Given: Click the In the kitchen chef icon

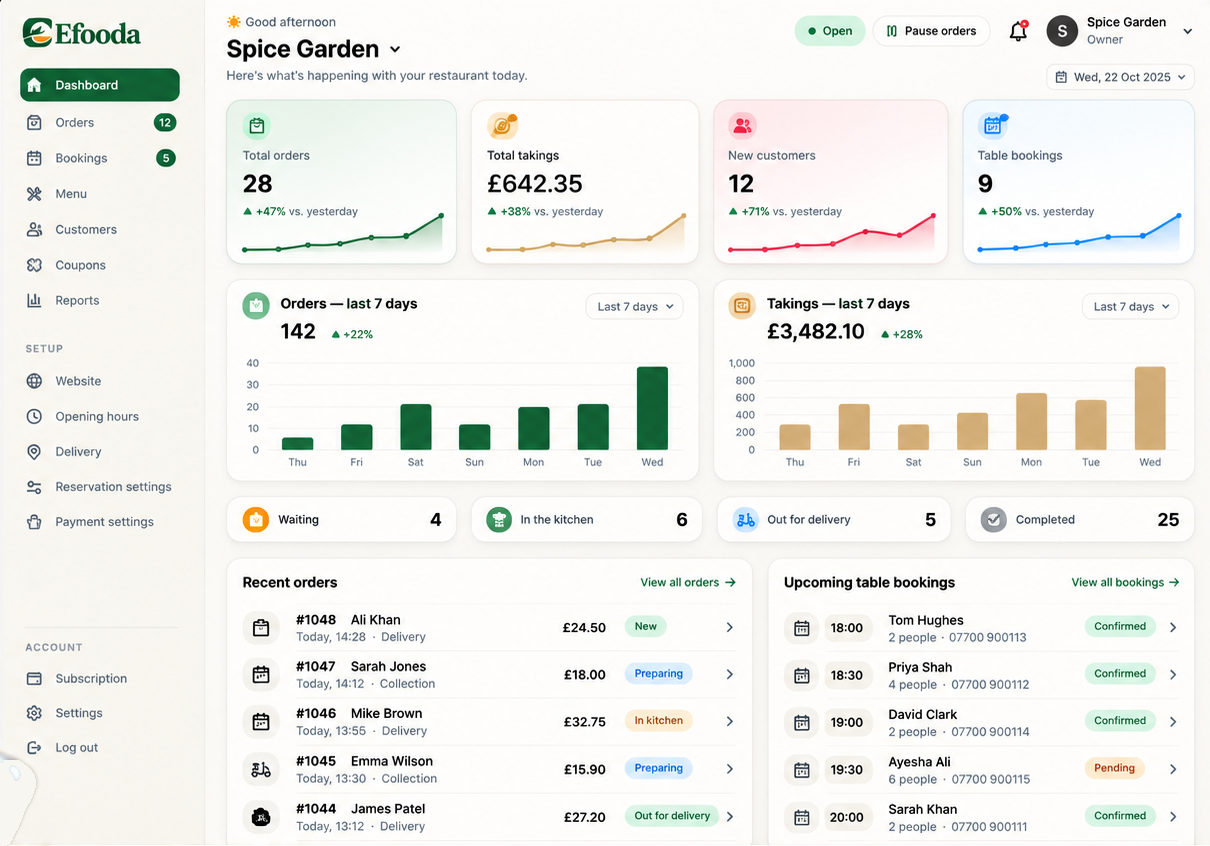Looking at the screenshot, I should 499,520.
